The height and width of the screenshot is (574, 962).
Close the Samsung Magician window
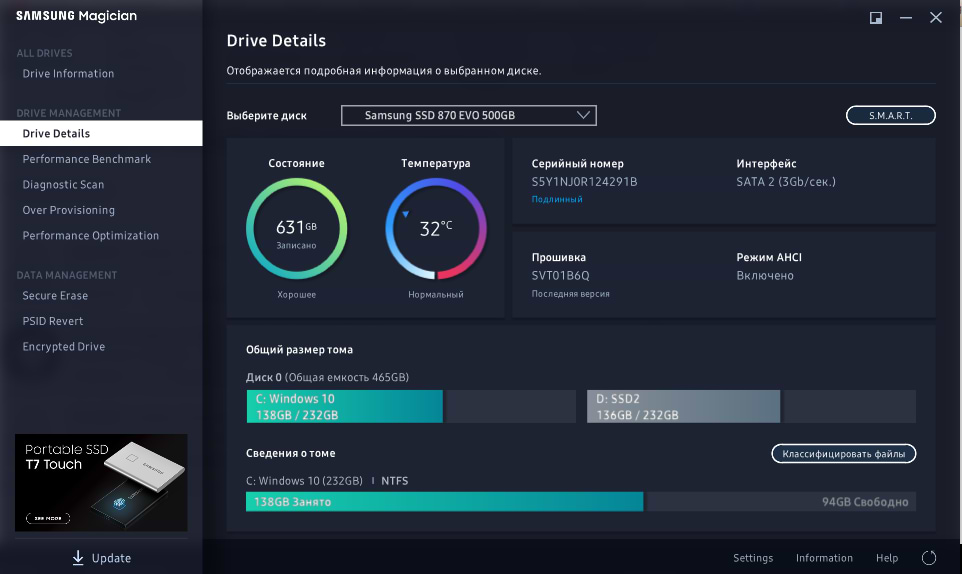[x=936, y=18]
